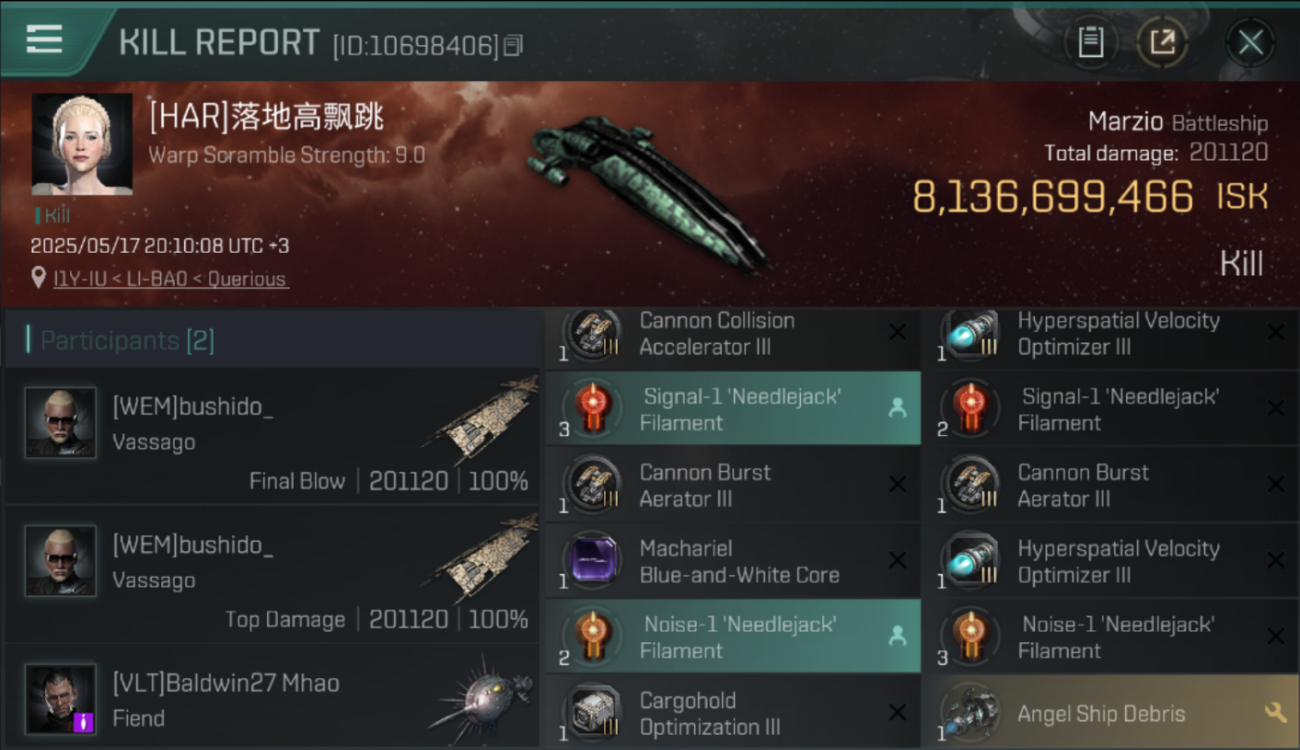Screen dimensions: 1300x750
Task: Select highlighted Signal-1 'Needlejack' Filament entry
Action: [x=733, y=409]
